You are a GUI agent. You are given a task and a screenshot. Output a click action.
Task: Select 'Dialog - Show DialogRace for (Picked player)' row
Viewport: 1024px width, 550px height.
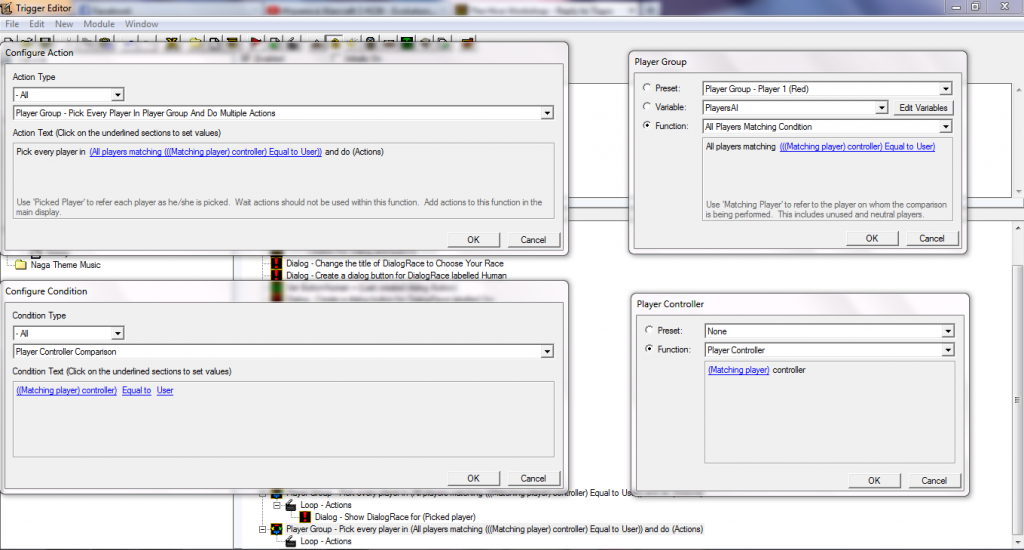pyautogui.click(x=394, y=517)
